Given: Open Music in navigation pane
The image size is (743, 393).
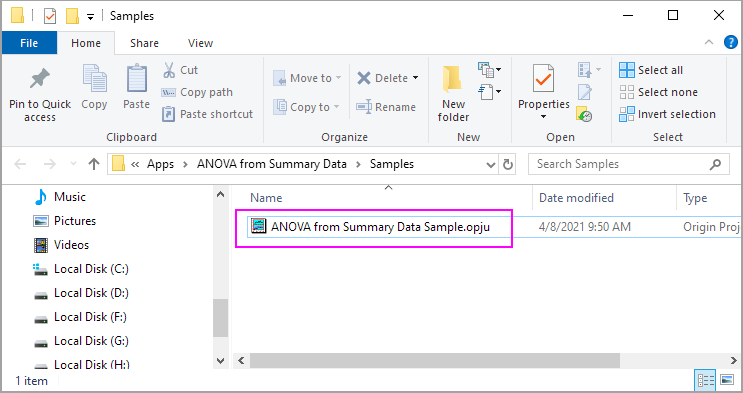Looking at the screenshot, I should 60,197.
